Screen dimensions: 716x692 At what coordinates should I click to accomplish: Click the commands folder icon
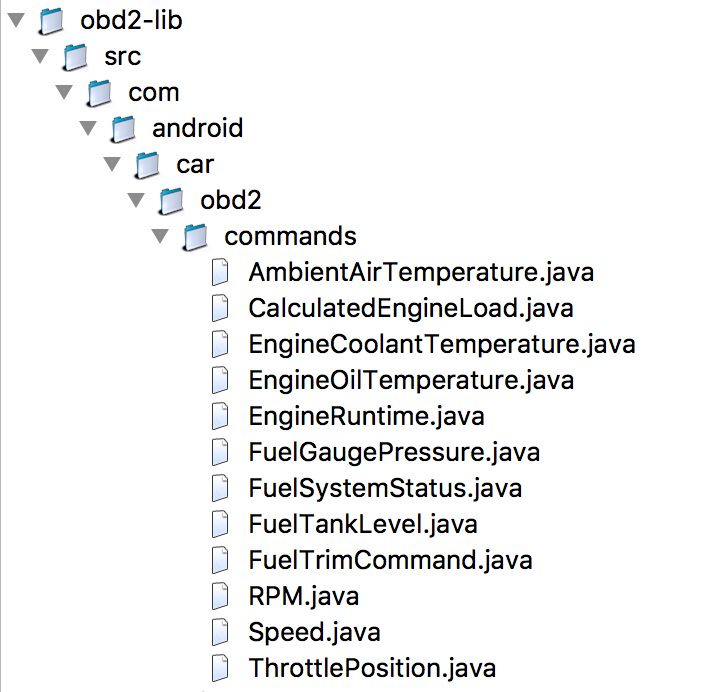pyautogui.click(x=195, y=237)
